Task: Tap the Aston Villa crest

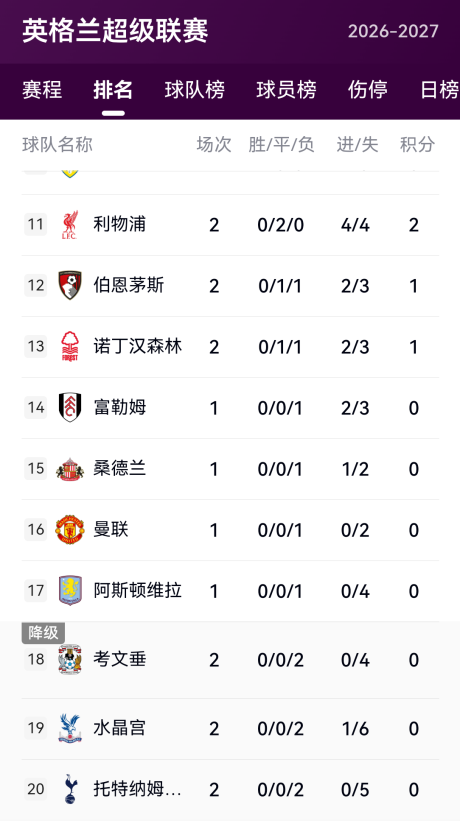Action: tap(70, 591)
